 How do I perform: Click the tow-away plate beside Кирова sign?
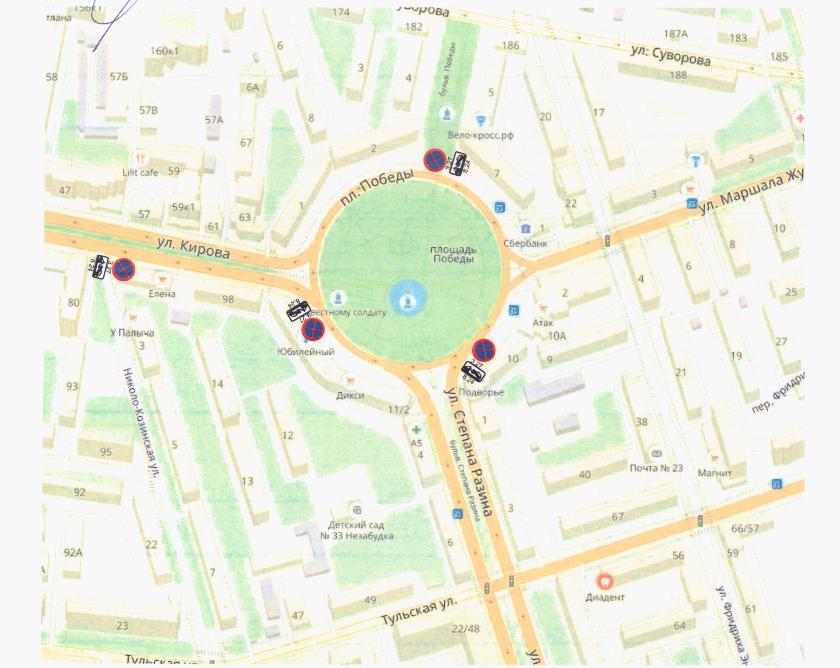click(101, 267)
